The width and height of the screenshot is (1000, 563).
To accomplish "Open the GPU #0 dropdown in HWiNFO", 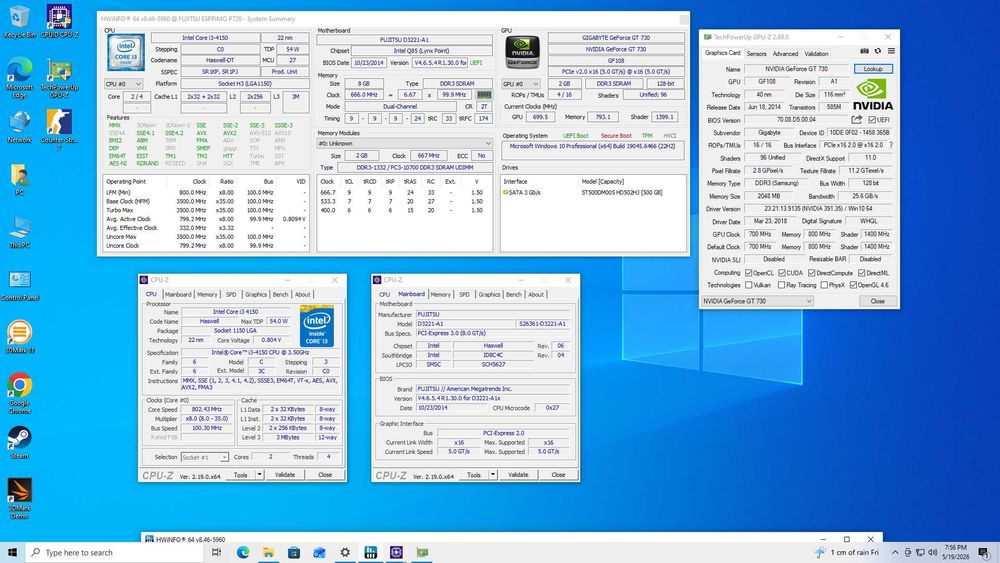I will tap(521, 84).
